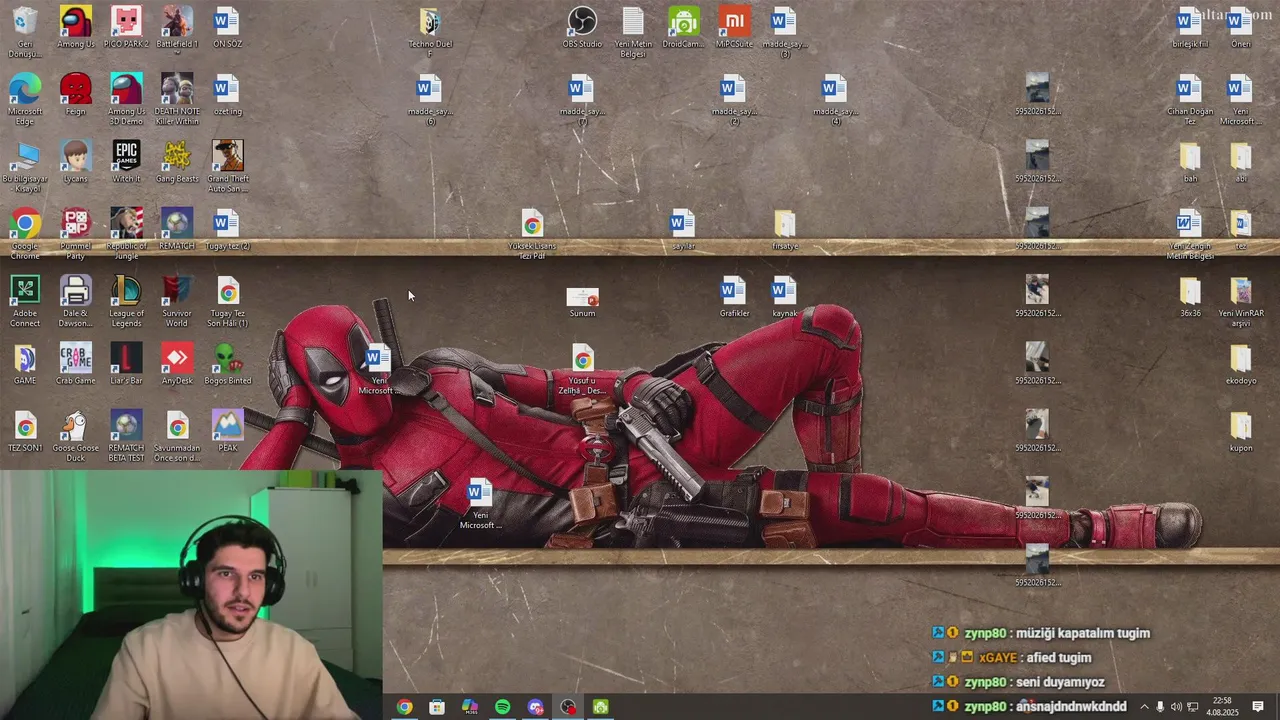Open the PICO PARK 2 shortcut
Image resolution: width=1280 pixels, height=720 pixels.
coord(126,28)
